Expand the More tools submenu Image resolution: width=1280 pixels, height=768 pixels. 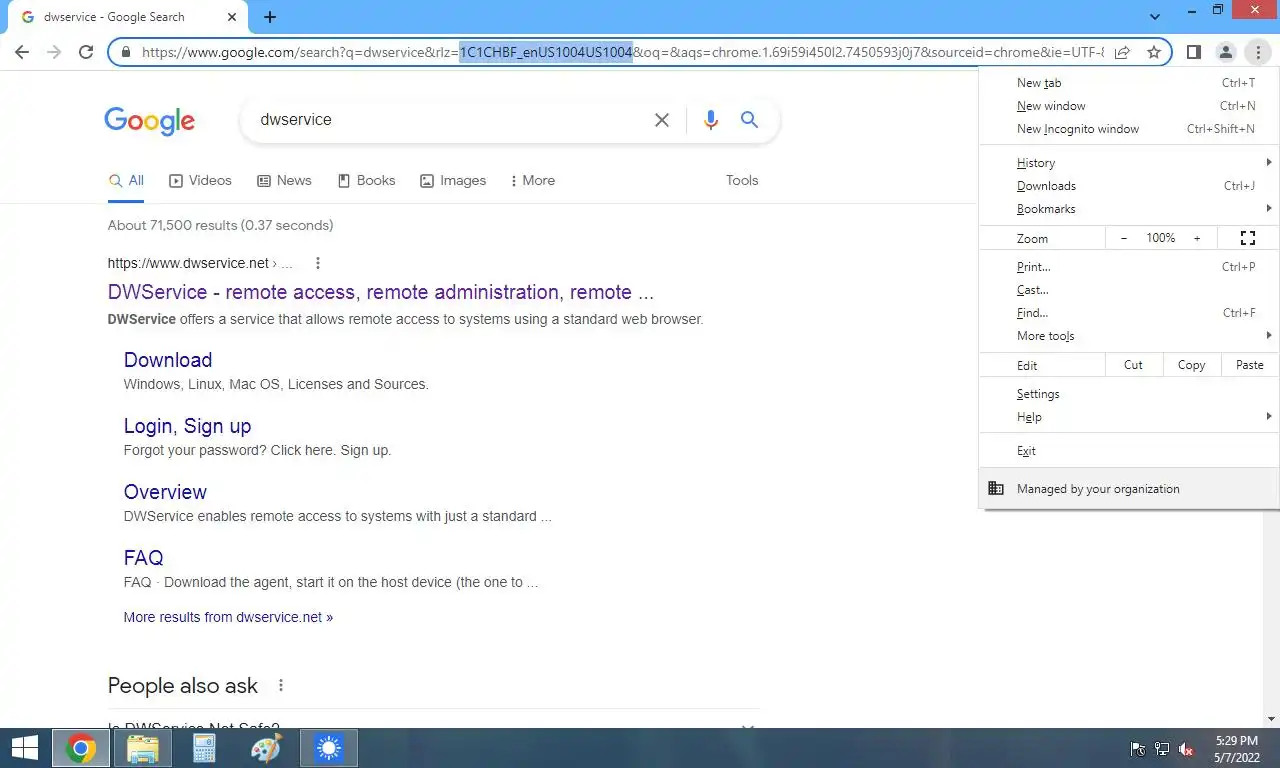1129,336
